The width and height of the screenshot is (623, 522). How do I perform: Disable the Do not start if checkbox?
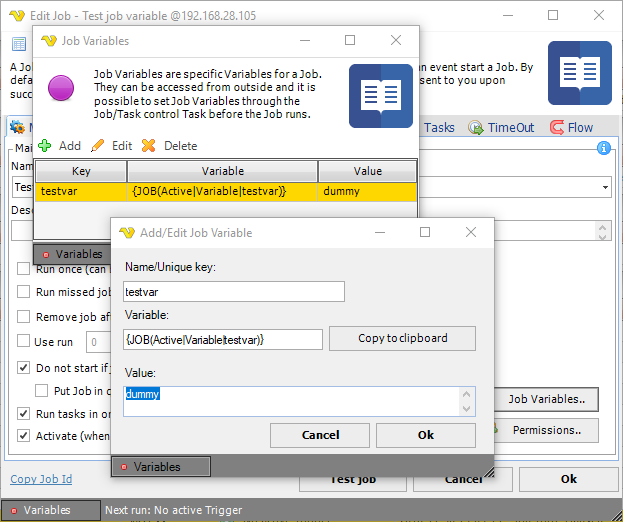(24, 367)
